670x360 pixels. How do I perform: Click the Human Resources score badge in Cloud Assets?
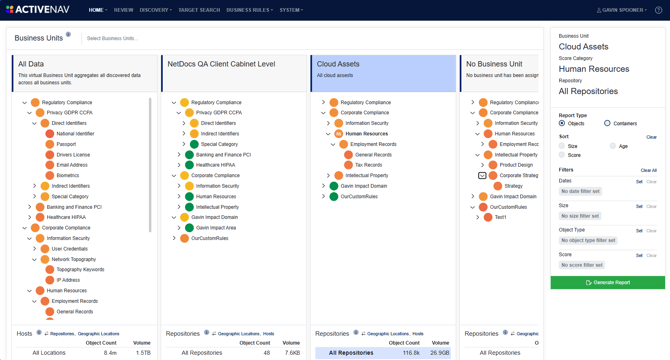pyautogui.click(x=339, y=134)
